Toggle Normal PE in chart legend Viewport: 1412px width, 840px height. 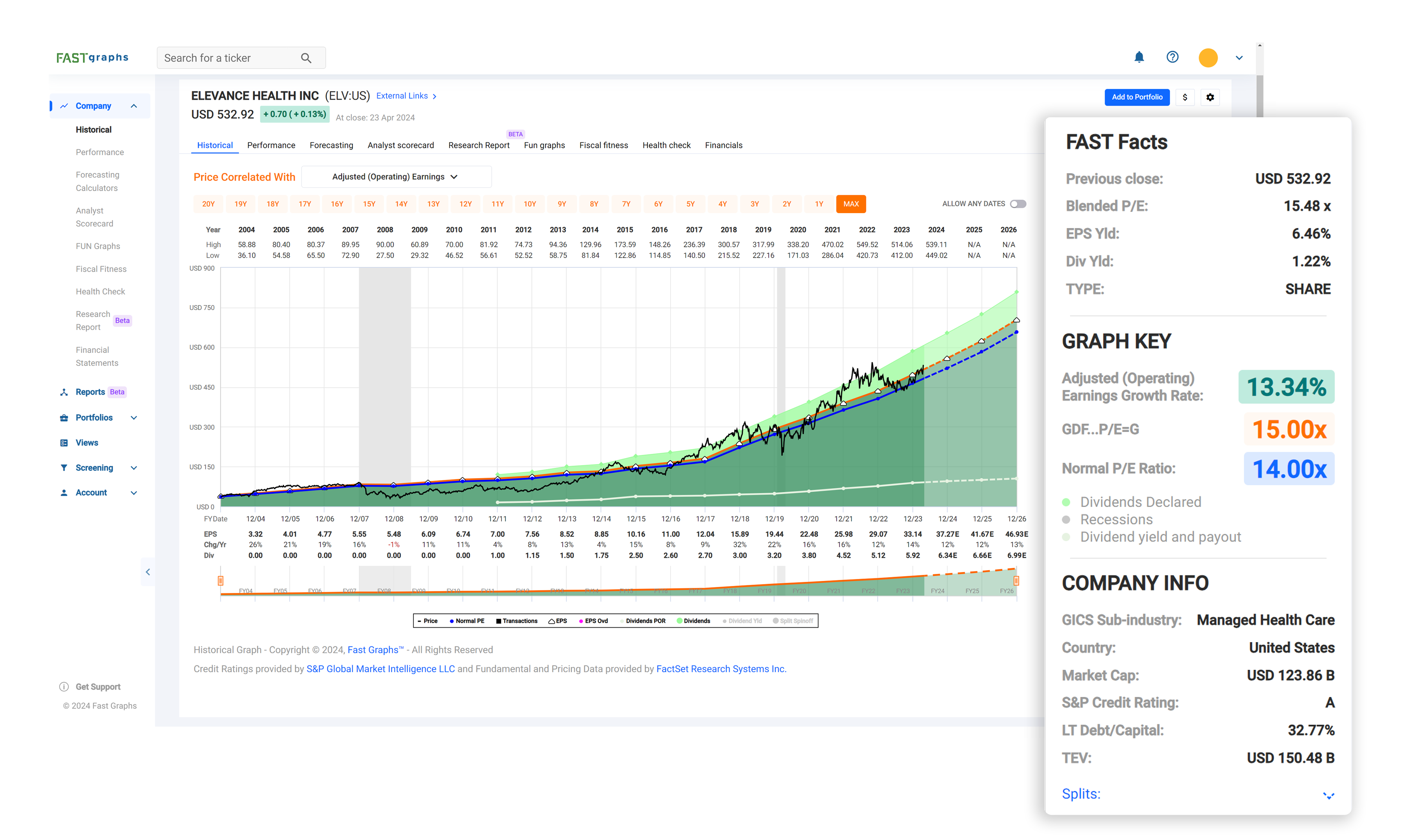coord(467,621)
